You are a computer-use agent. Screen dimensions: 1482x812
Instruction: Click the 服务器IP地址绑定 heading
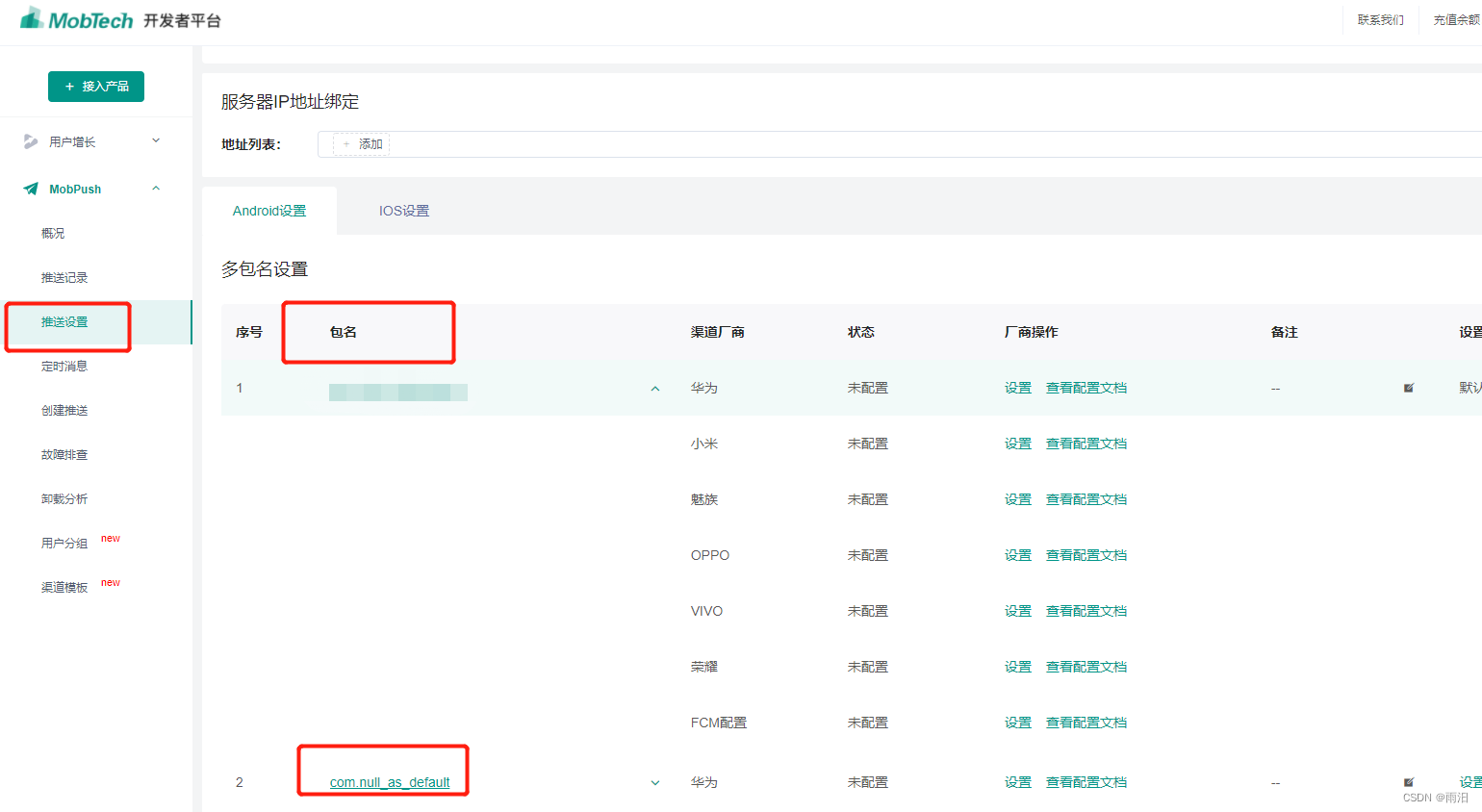[x=290, y=101]
